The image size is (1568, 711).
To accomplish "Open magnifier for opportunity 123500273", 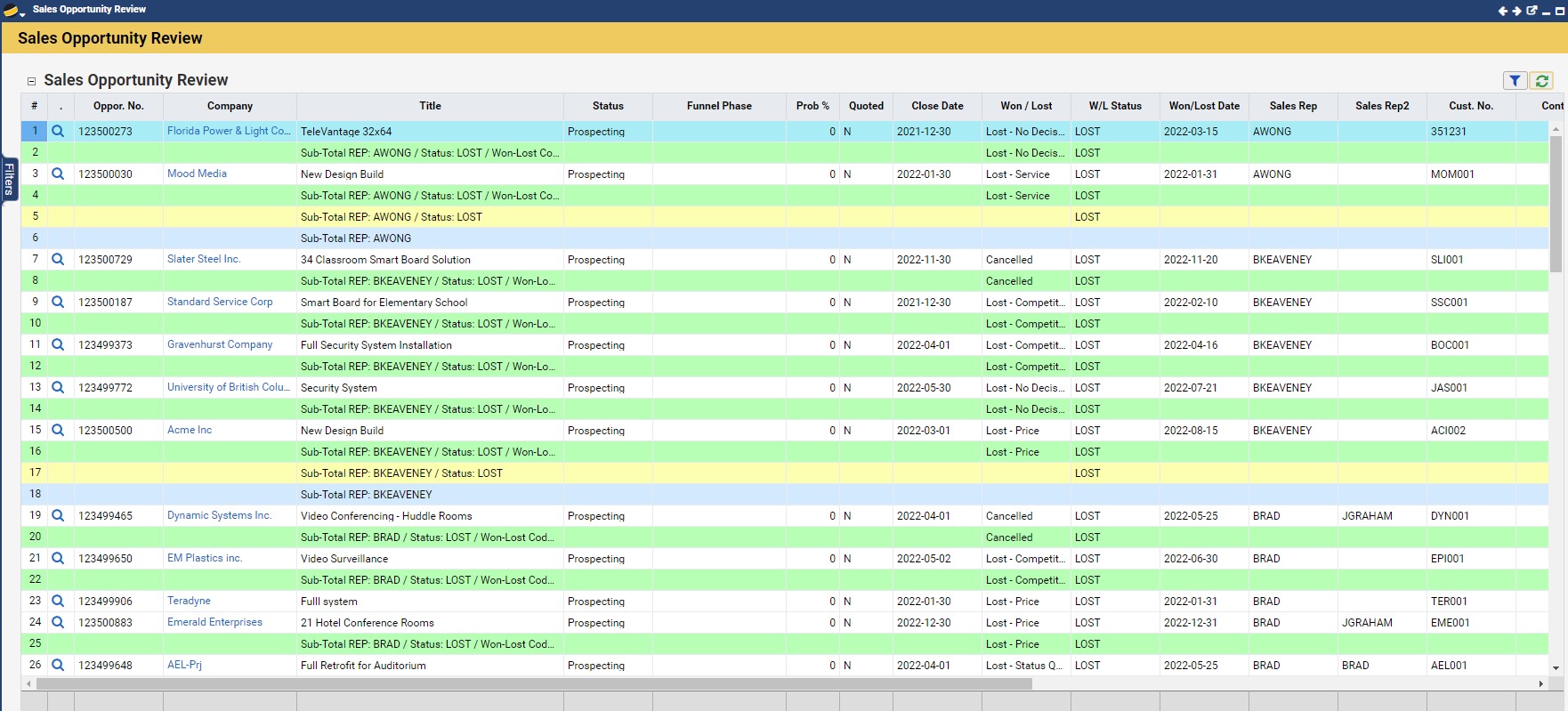I will pos(58,132).
